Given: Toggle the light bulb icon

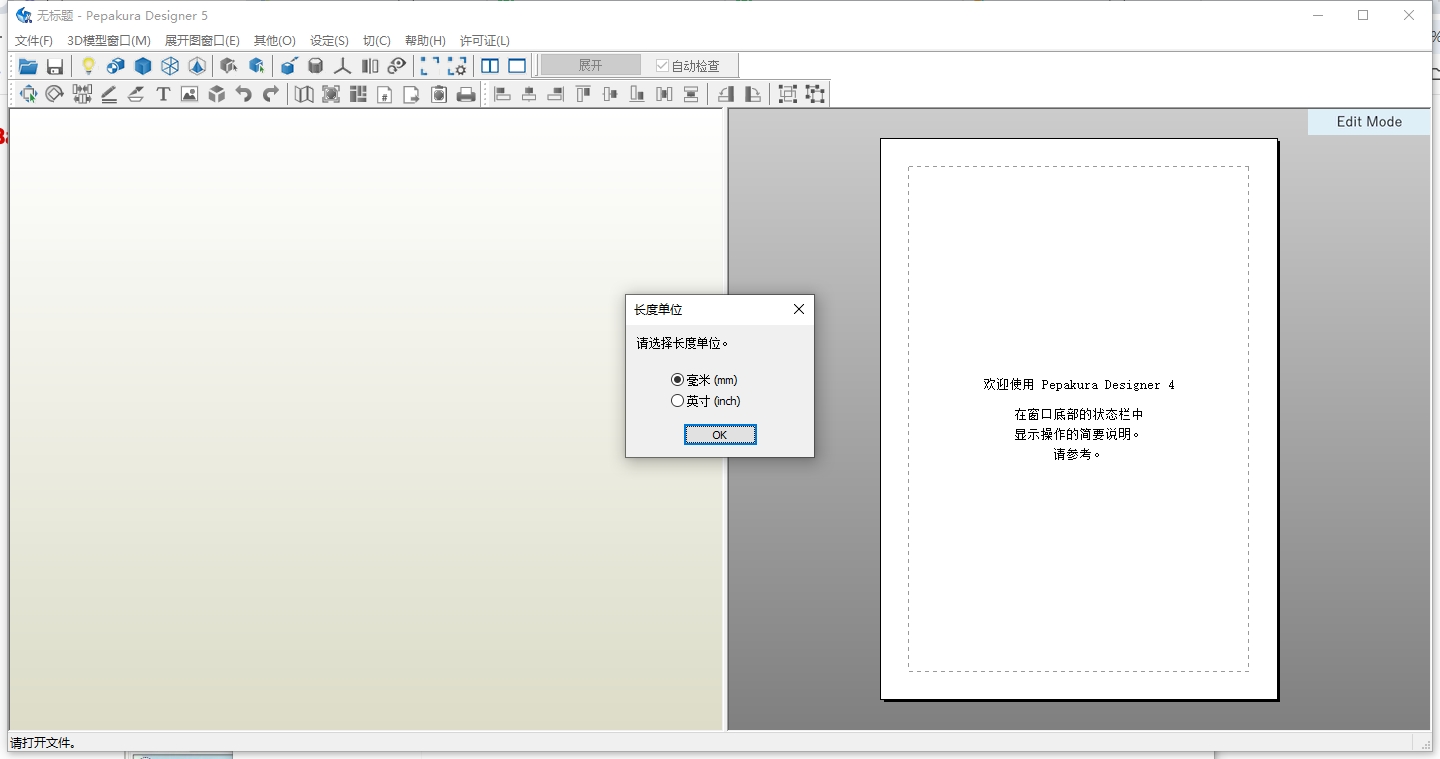Looking at the screenshot, I should pyautogui.click(x=88, y=66).
